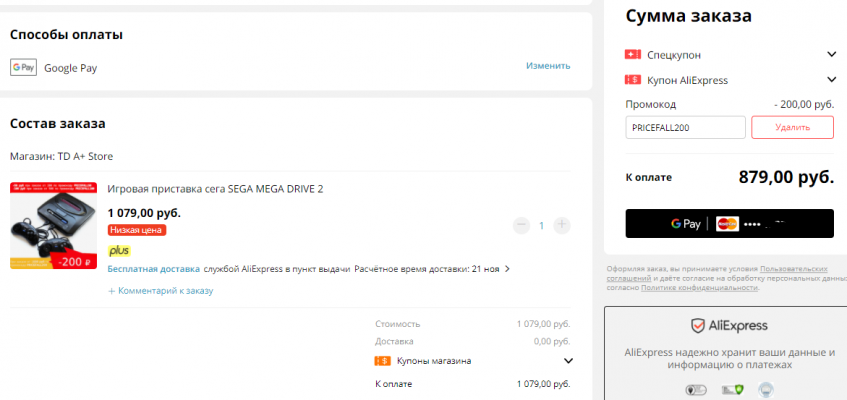This screenshot has width=847, height=400.
Task: Click the Mastercard card icon on pay button
Action: click(x=727, y=224)
